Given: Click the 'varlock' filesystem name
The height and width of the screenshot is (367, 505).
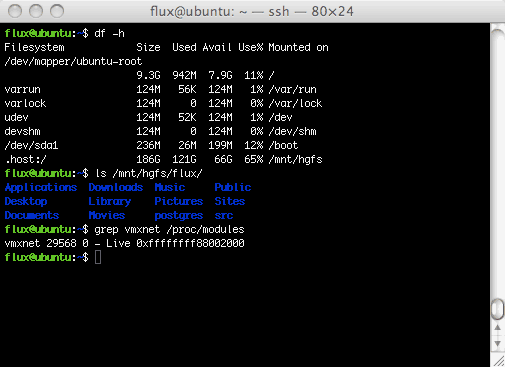Looking at the screenshot, I should coord(25,103).
